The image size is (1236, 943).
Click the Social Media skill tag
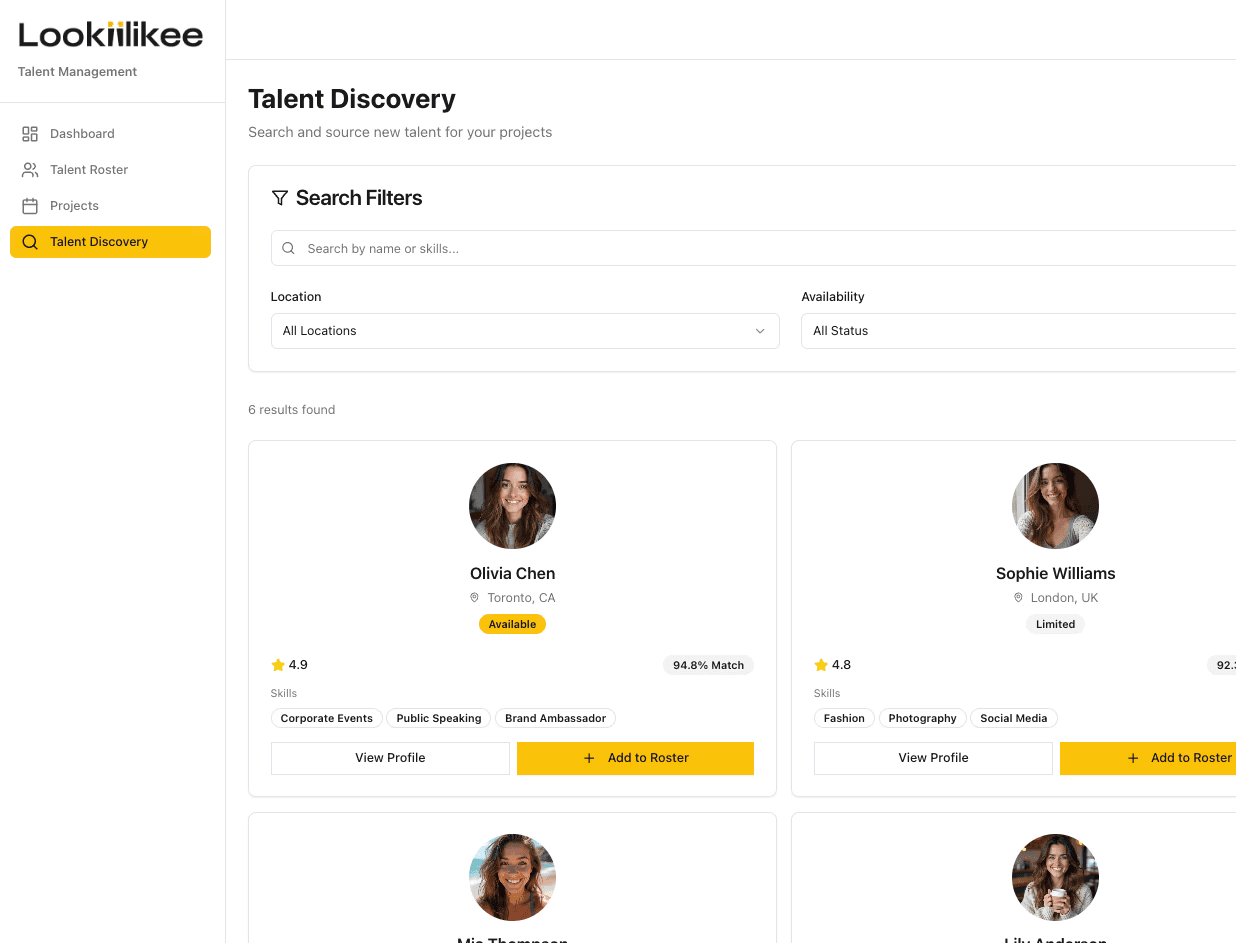1014,718
